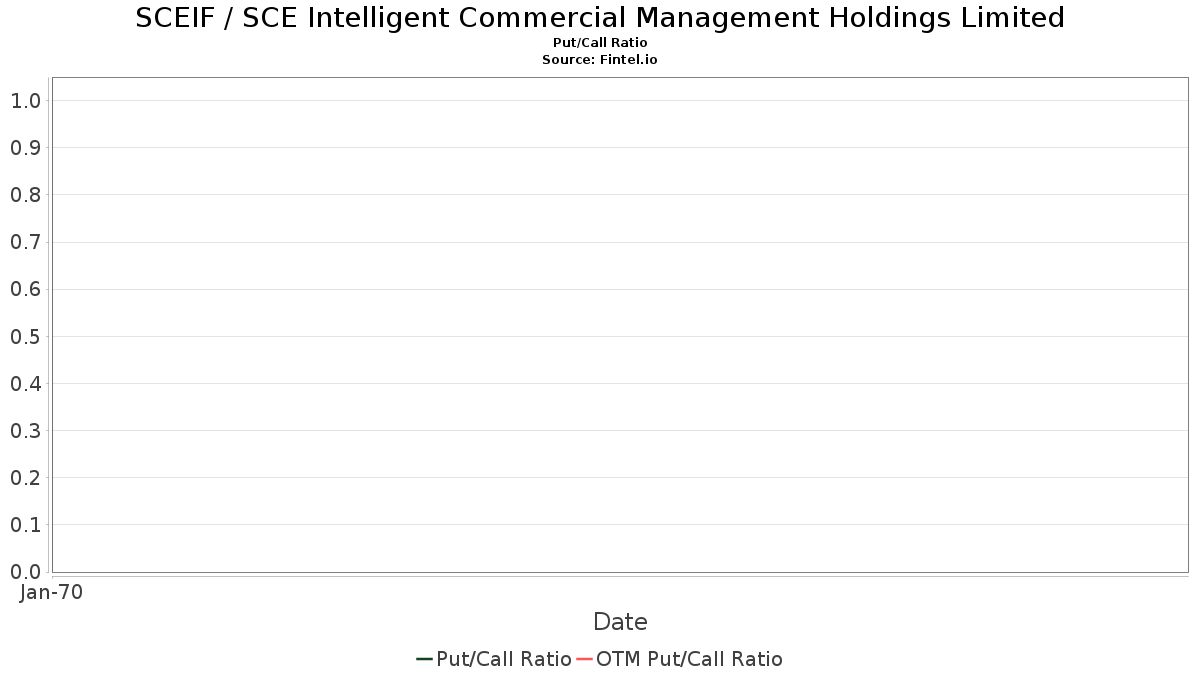The width and height of the screenshot is (1200, 675).
Task: Click the 0.8 y-axis label
Action: pyautogui.click(x=26, y=195)
